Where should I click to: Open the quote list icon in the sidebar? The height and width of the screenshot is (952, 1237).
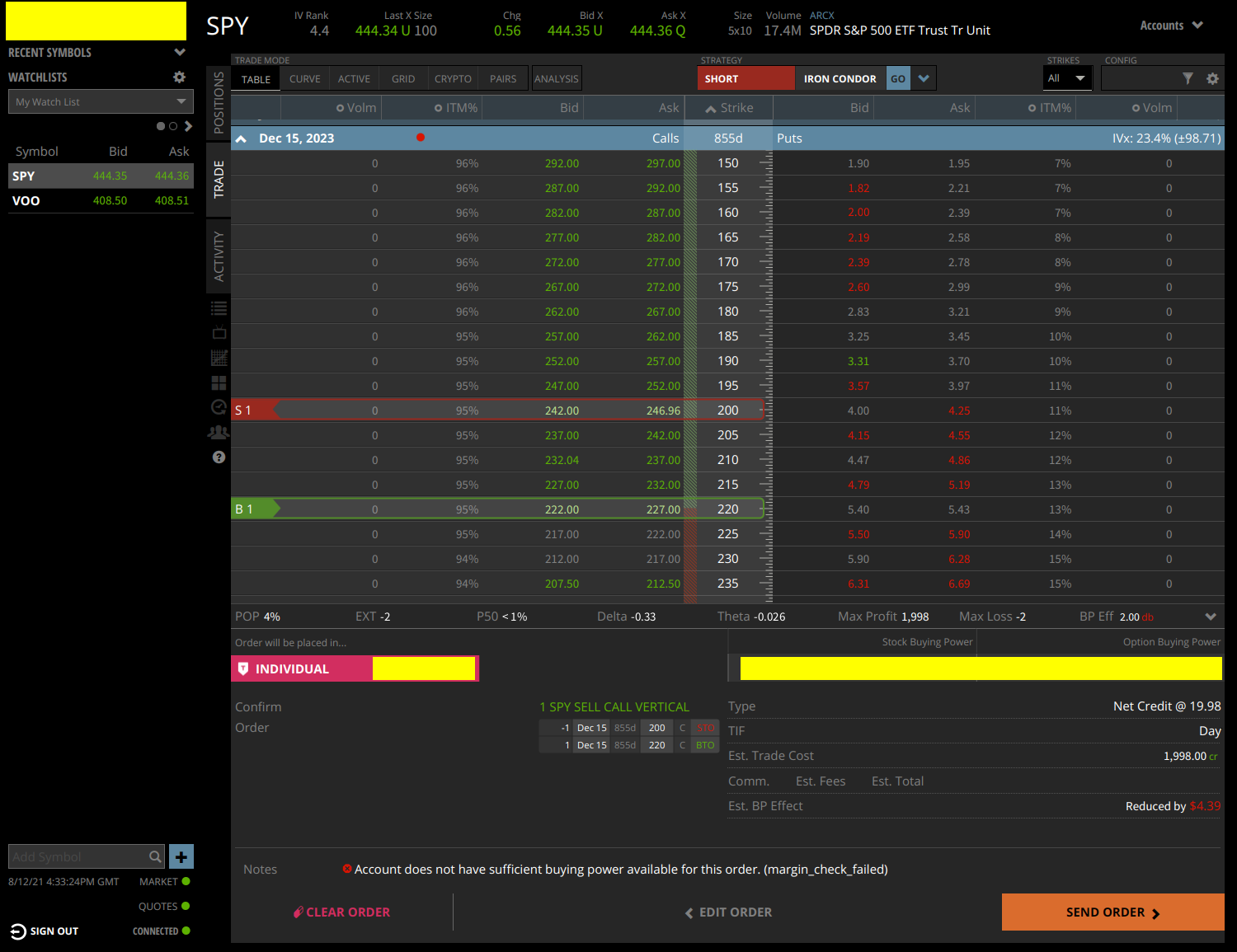pyautogui.click(x=219, y=308)
